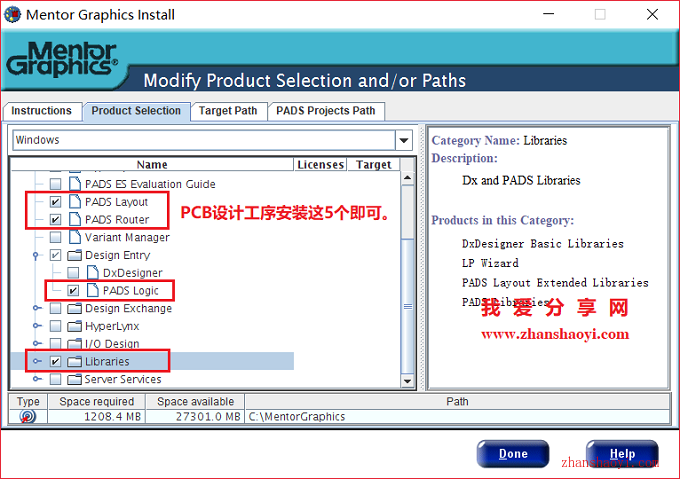Screen dimensions: 680x479
Task: Check the Server Services checkbox
Action: tap(55, 379)
